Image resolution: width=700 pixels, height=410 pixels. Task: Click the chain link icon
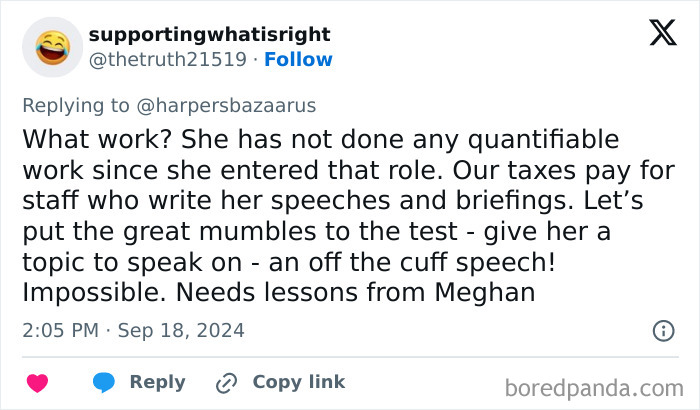(226, 382)
